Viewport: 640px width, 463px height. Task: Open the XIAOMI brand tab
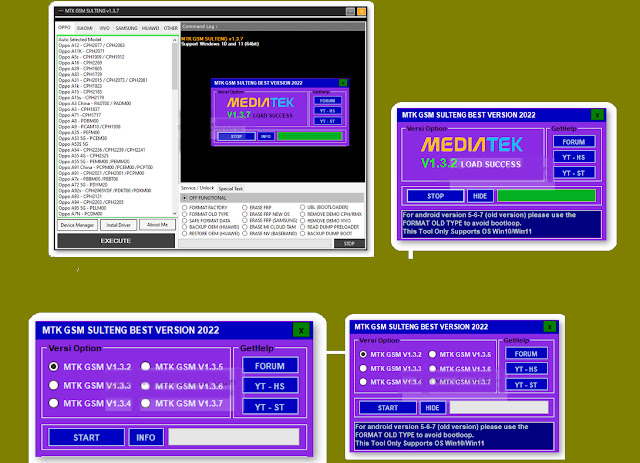pyautogui.click(x=85, y=28)
